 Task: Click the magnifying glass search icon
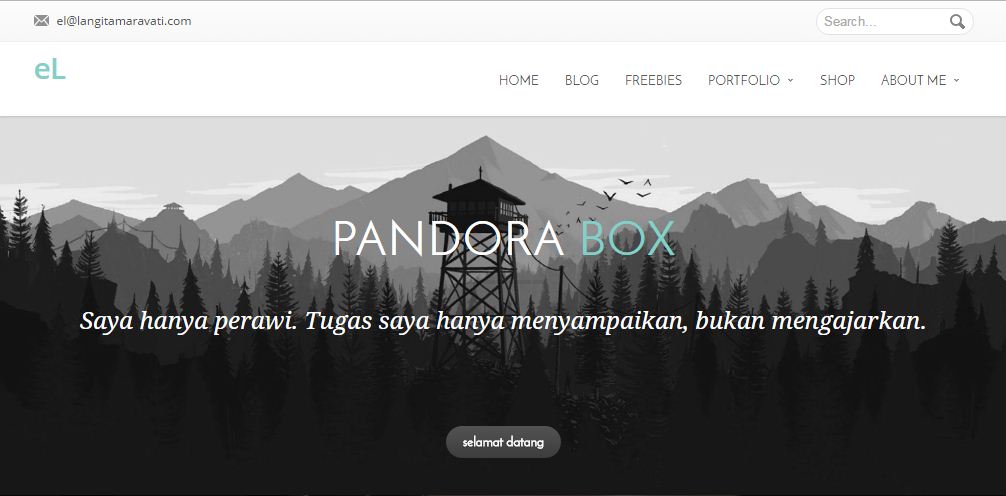pos(957,22)
